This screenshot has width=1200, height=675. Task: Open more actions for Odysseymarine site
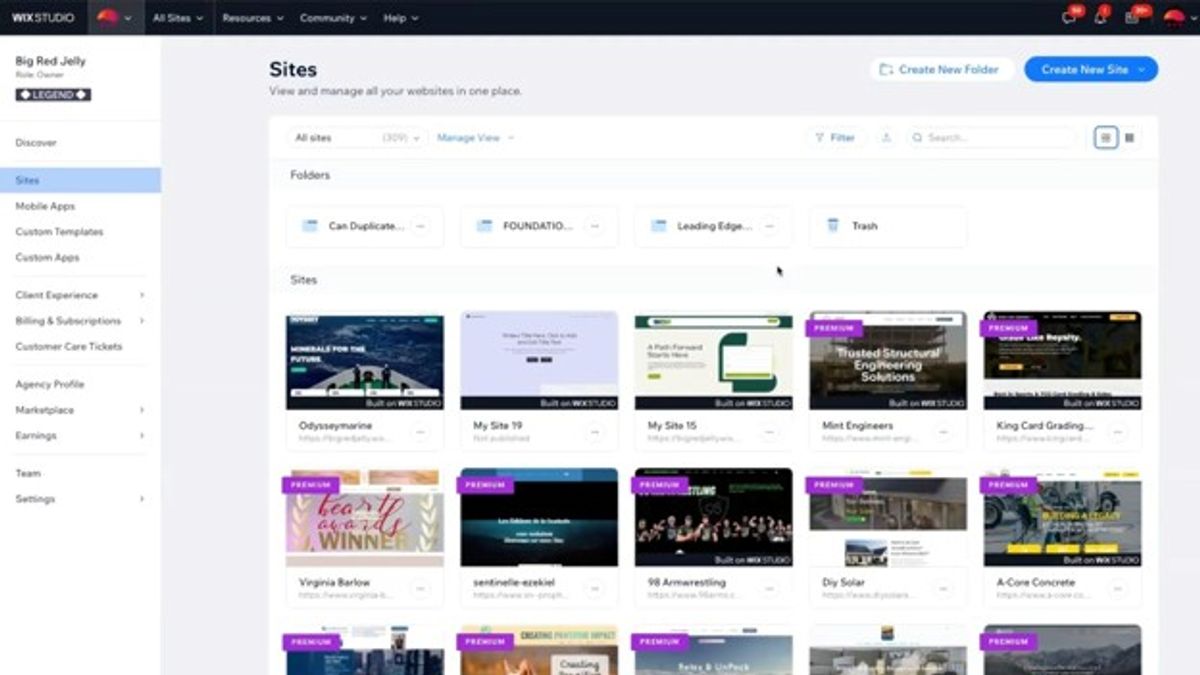420,432
